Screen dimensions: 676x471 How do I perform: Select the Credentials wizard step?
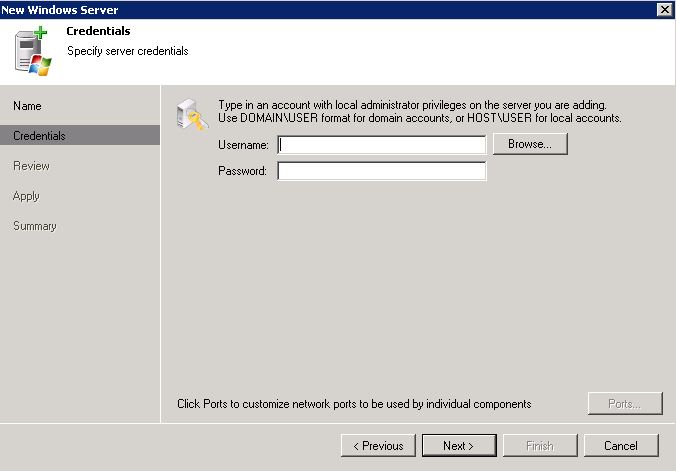[x=80, y=135]
